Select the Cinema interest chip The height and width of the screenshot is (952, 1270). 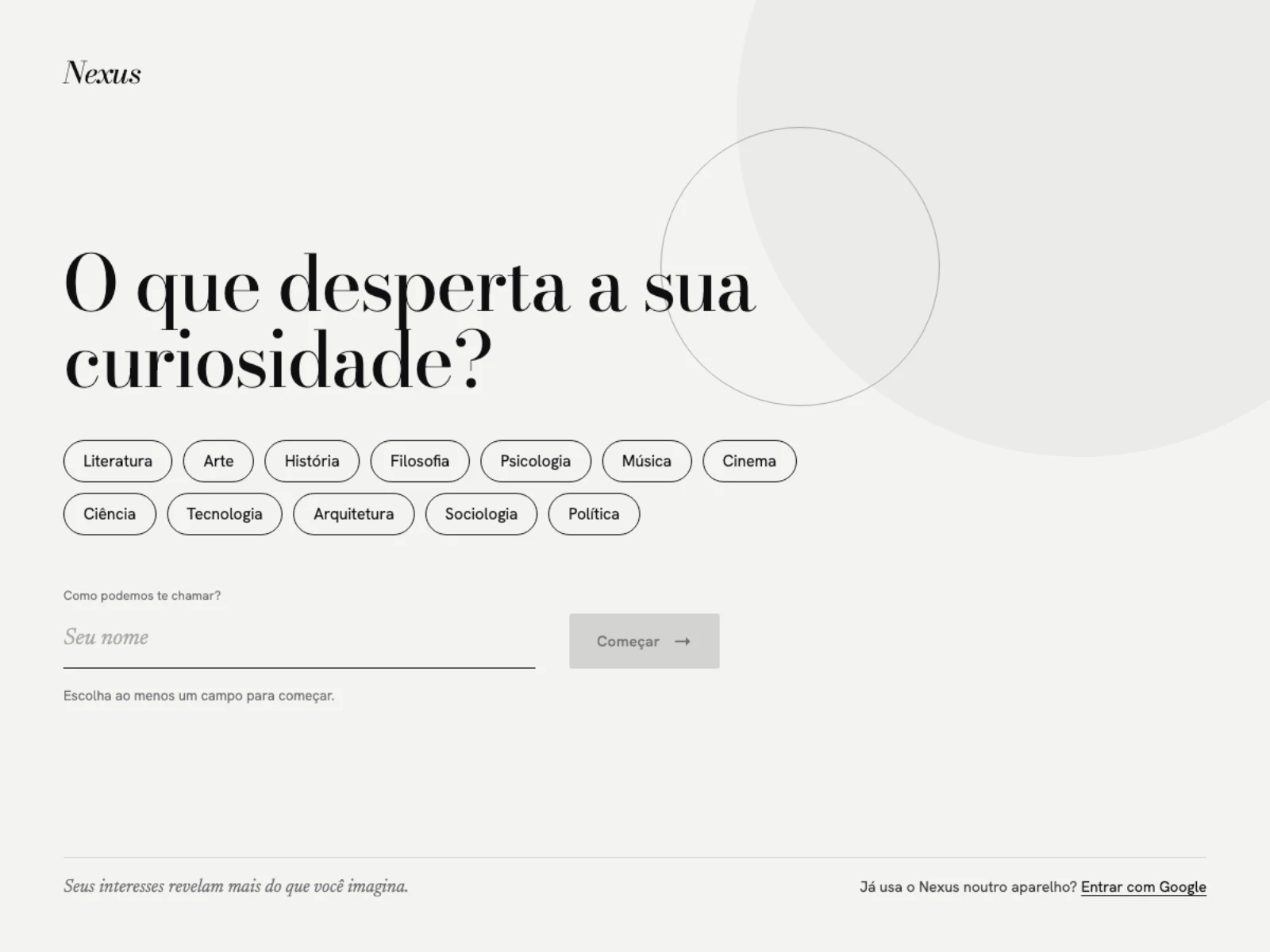(749, 461)
